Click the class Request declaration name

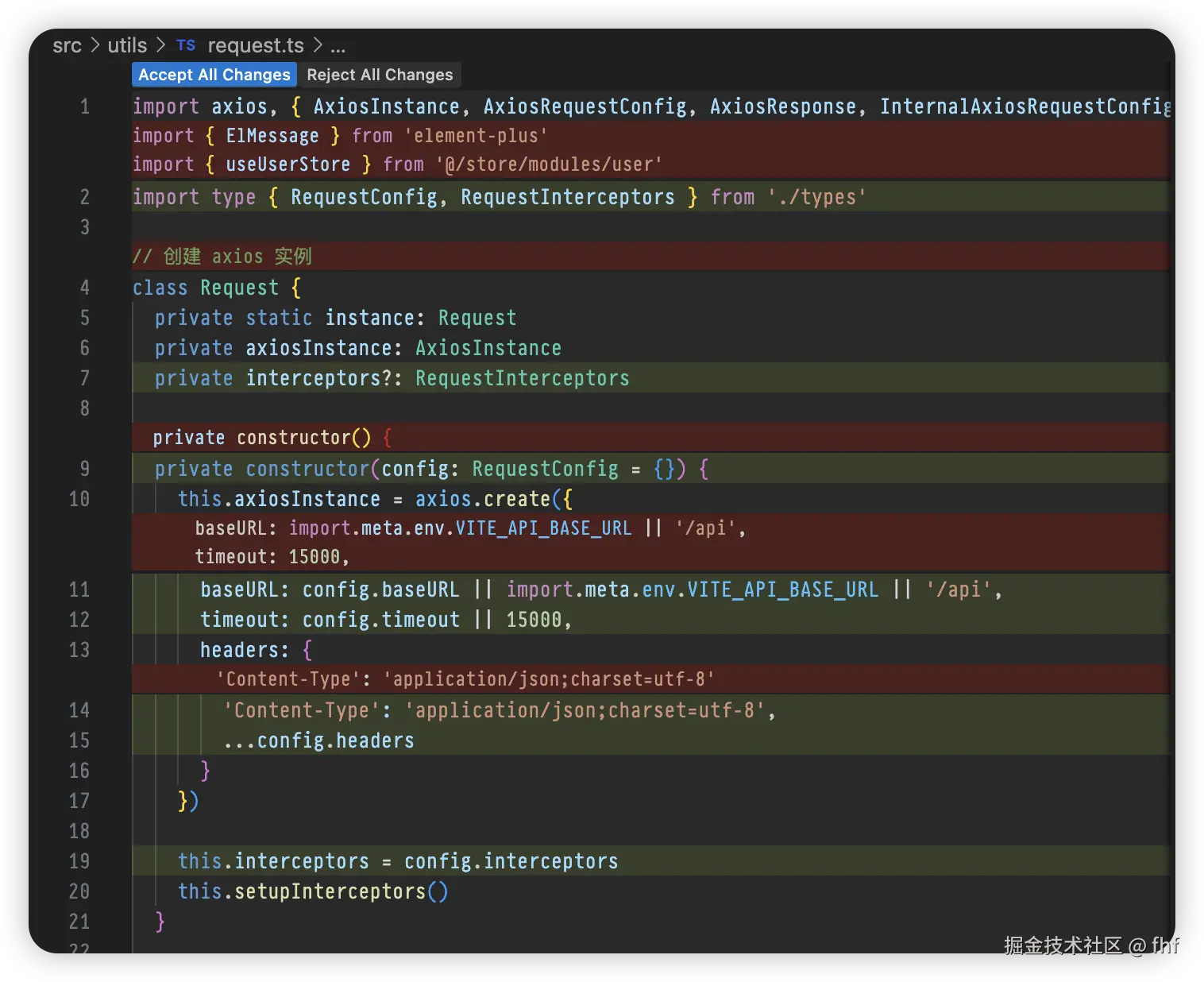(x=239, y=288)
